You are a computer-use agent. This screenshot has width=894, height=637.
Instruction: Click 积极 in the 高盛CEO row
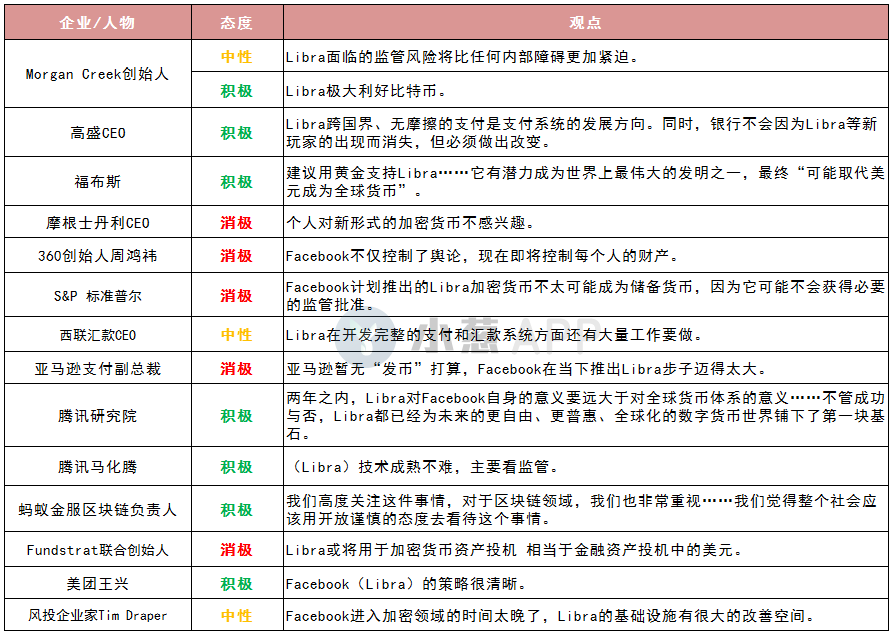237,133
